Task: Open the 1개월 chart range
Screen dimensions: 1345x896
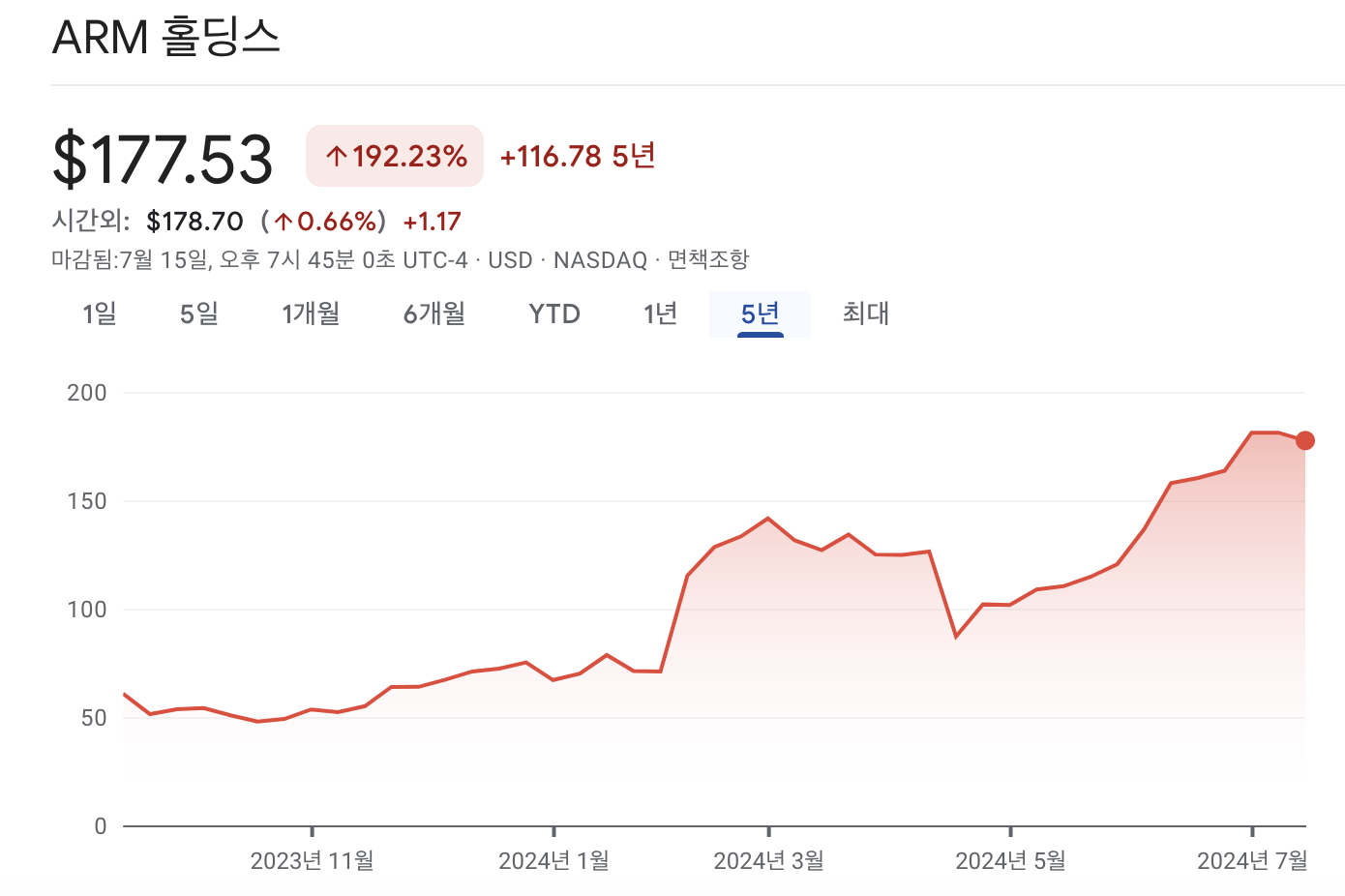Action: pyautogui.click(x=311, y=314)
